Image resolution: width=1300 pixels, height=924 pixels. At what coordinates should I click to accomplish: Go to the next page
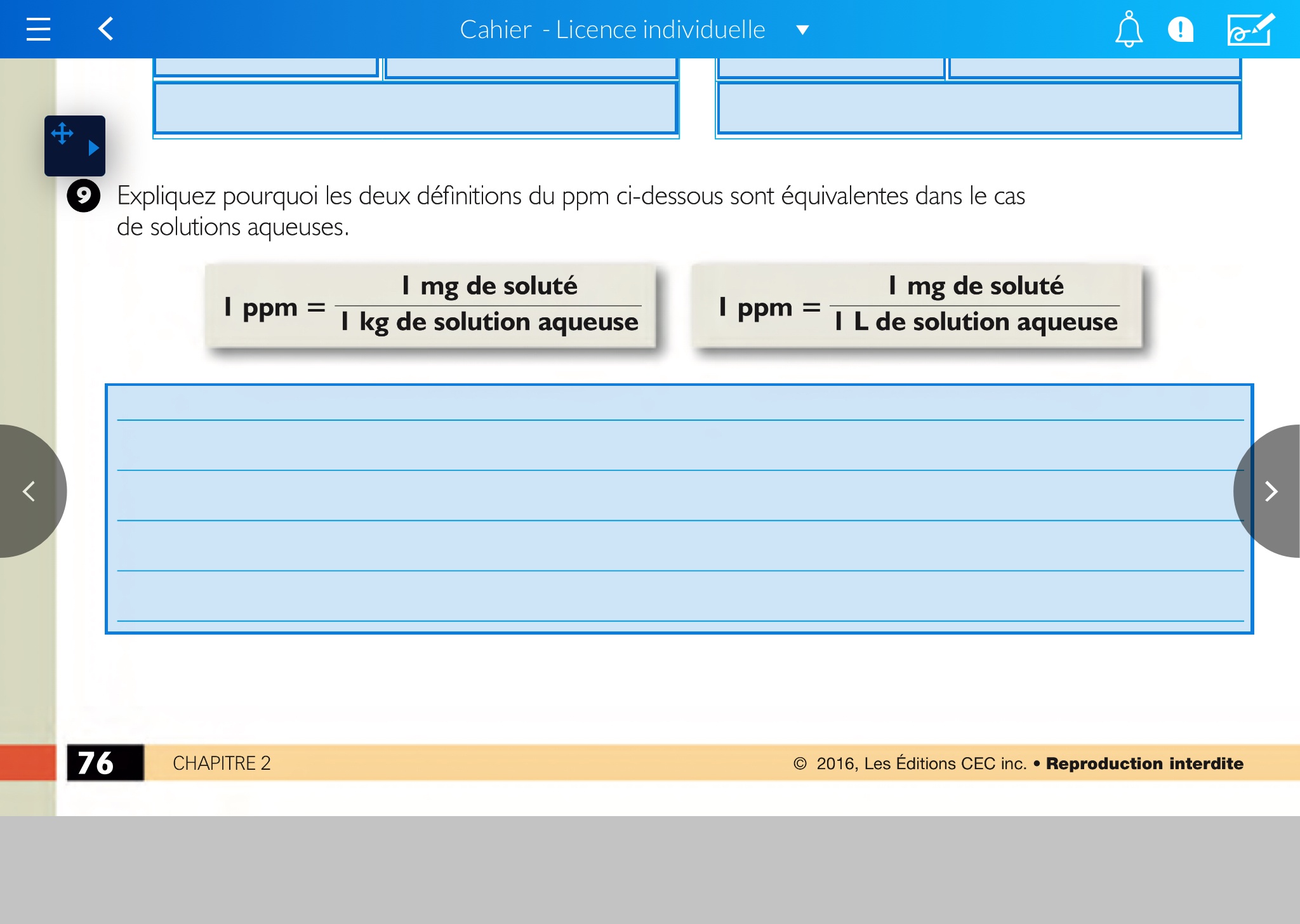click(x=1271, y=491)
